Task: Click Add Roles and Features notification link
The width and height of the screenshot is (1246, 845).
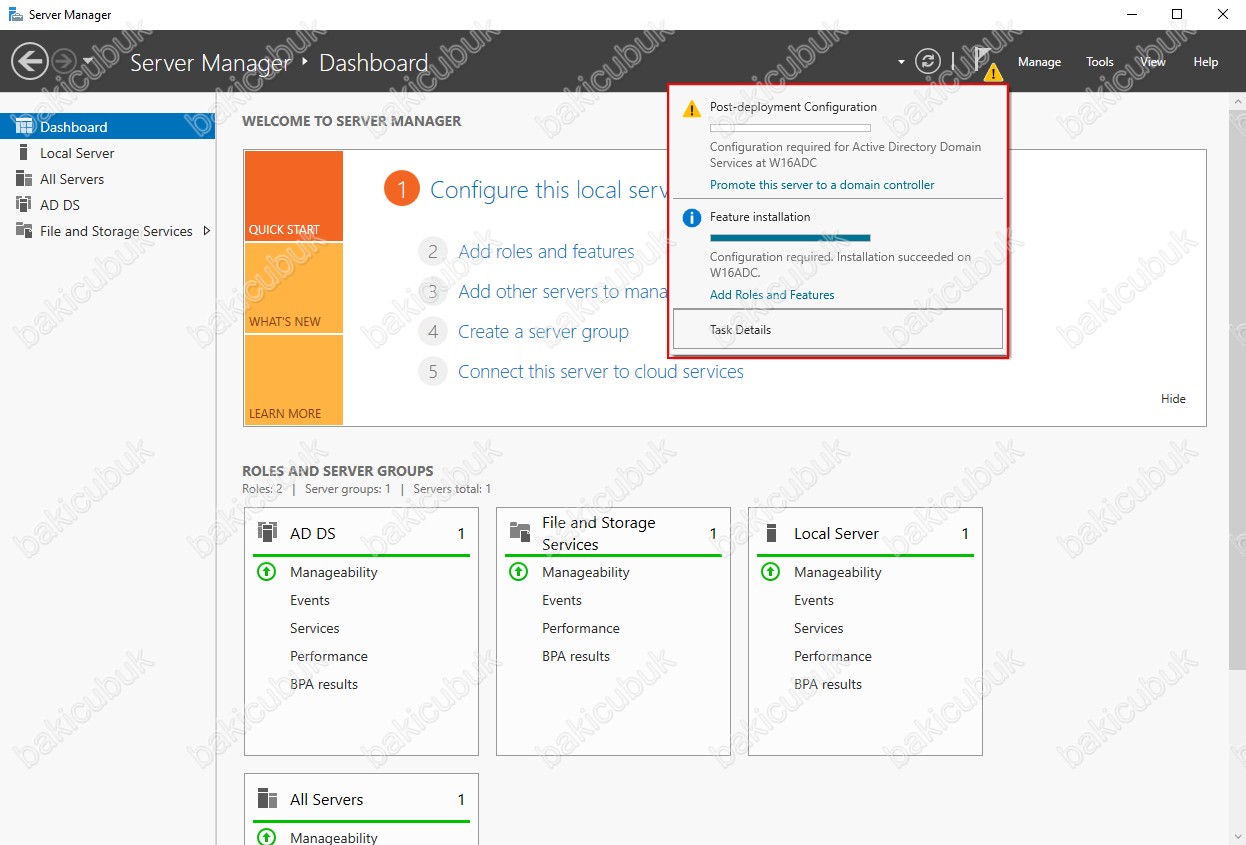Action: click(772, 295)
